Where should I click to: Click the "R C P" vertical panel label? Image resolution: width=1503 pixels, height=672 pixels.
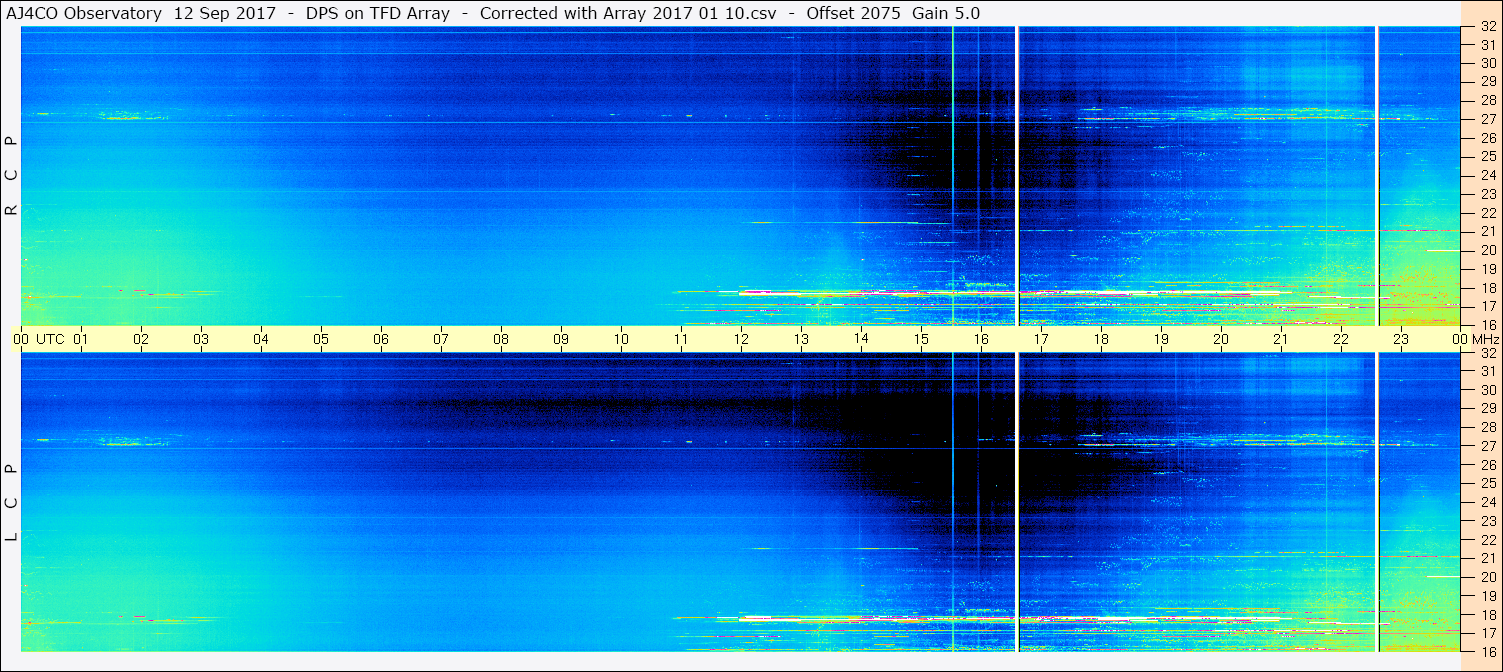(x=12, y=176)
